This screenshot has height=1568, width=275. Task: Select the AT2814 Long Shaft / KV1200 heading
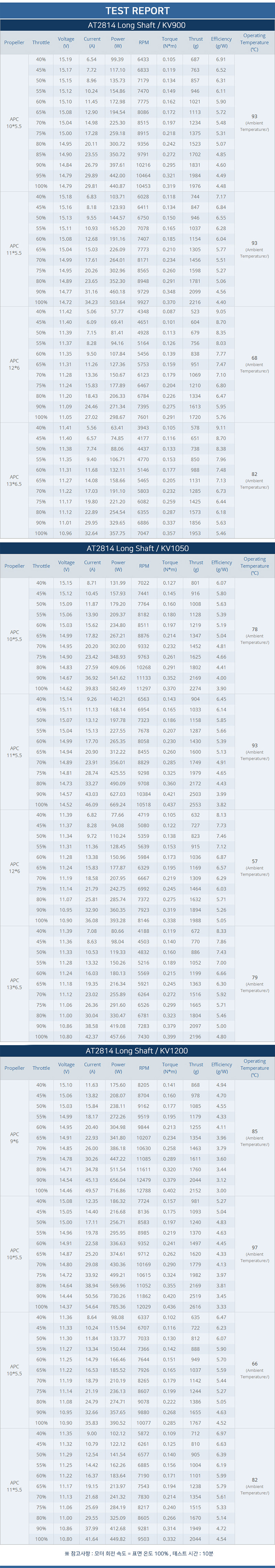[x=137, y=1051]
